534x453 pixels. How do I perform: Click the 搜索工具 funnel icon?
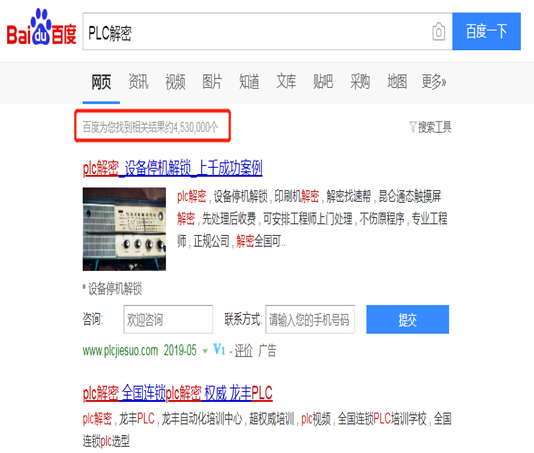tap(413, 127)
